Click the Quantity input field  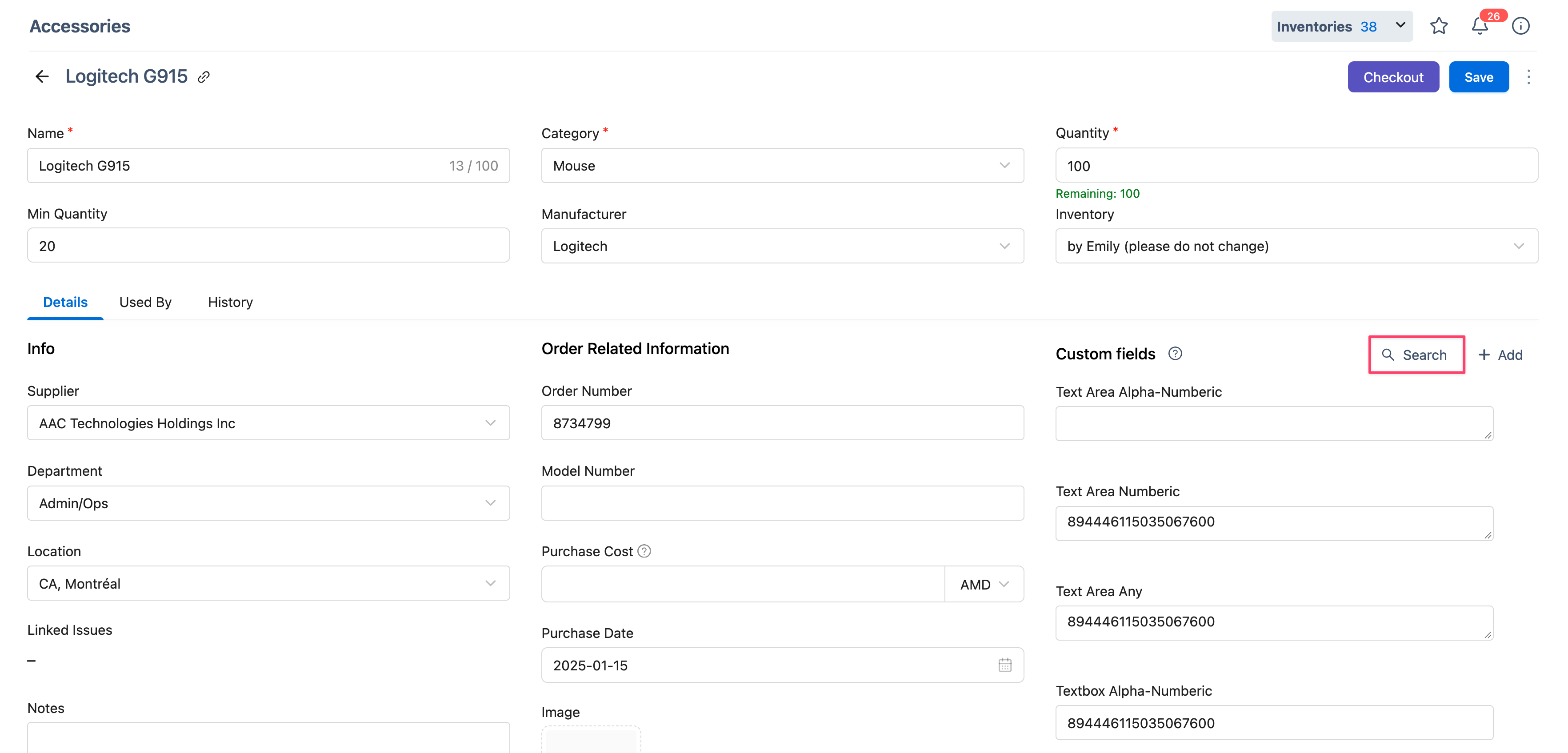(1296, 165)
